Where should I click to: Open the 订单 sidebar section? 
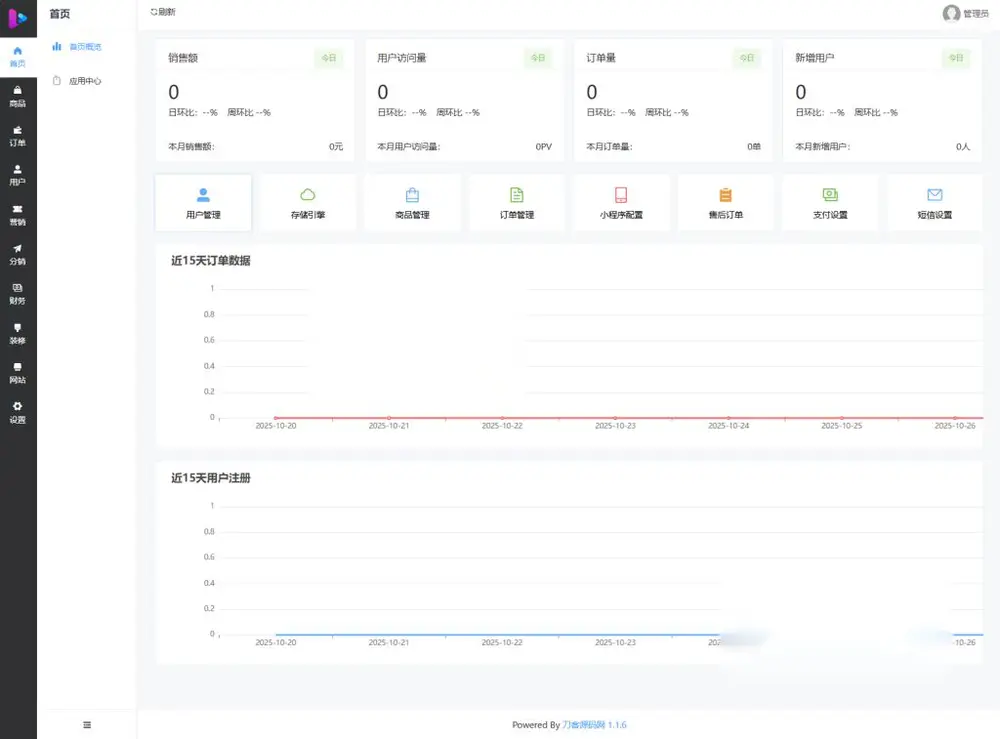tap(18, 136)
